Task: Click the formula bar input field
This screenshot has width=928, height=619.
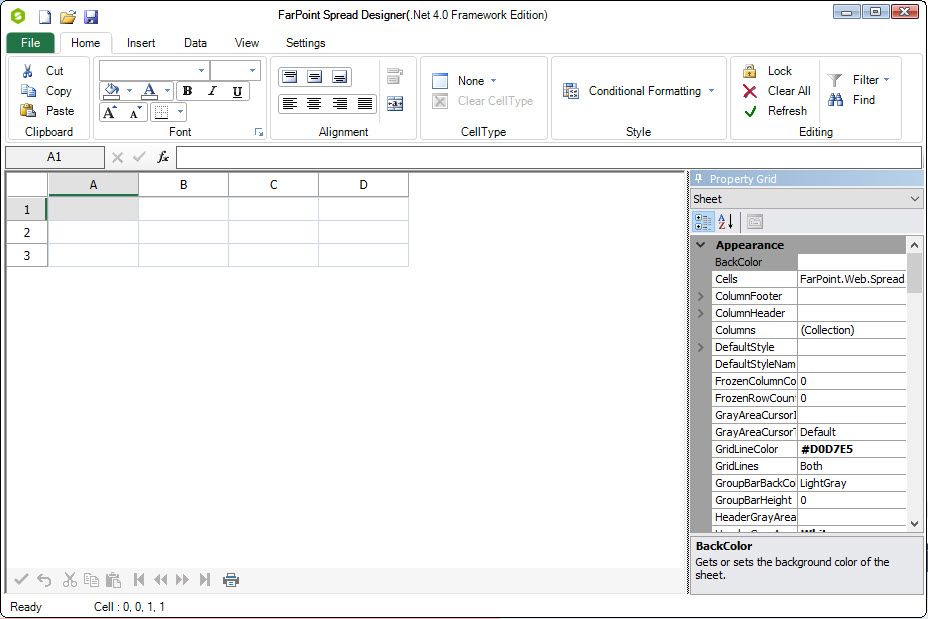Action: 549,157
